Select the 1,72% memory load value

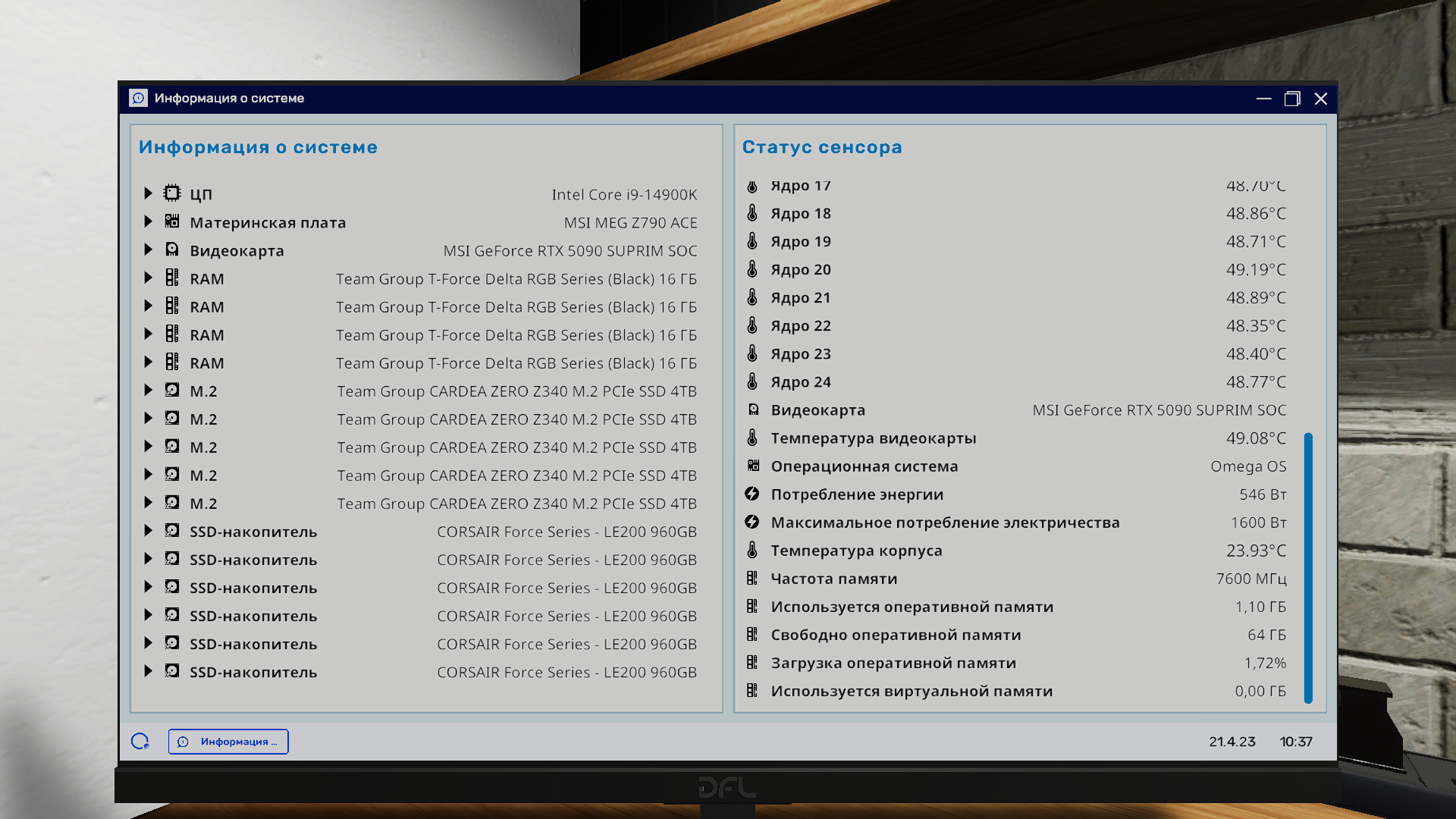[1265, 663]
